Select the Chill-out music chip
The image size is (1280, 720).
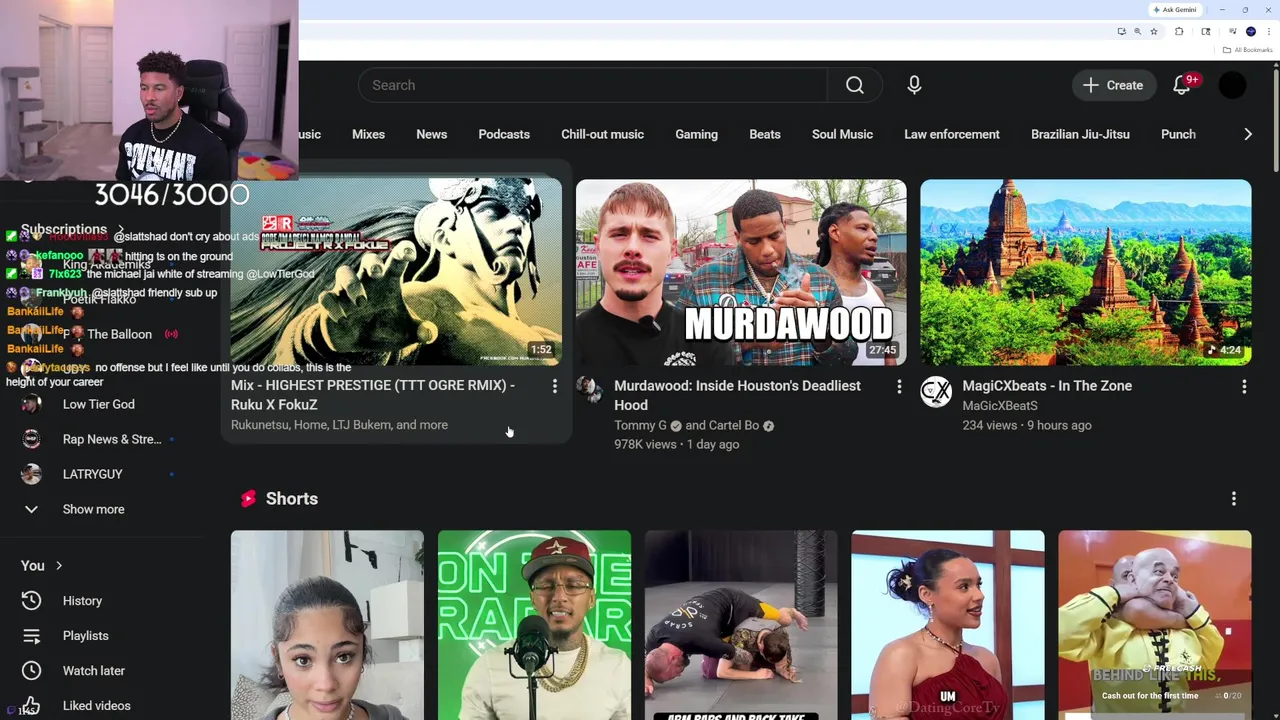602,134
